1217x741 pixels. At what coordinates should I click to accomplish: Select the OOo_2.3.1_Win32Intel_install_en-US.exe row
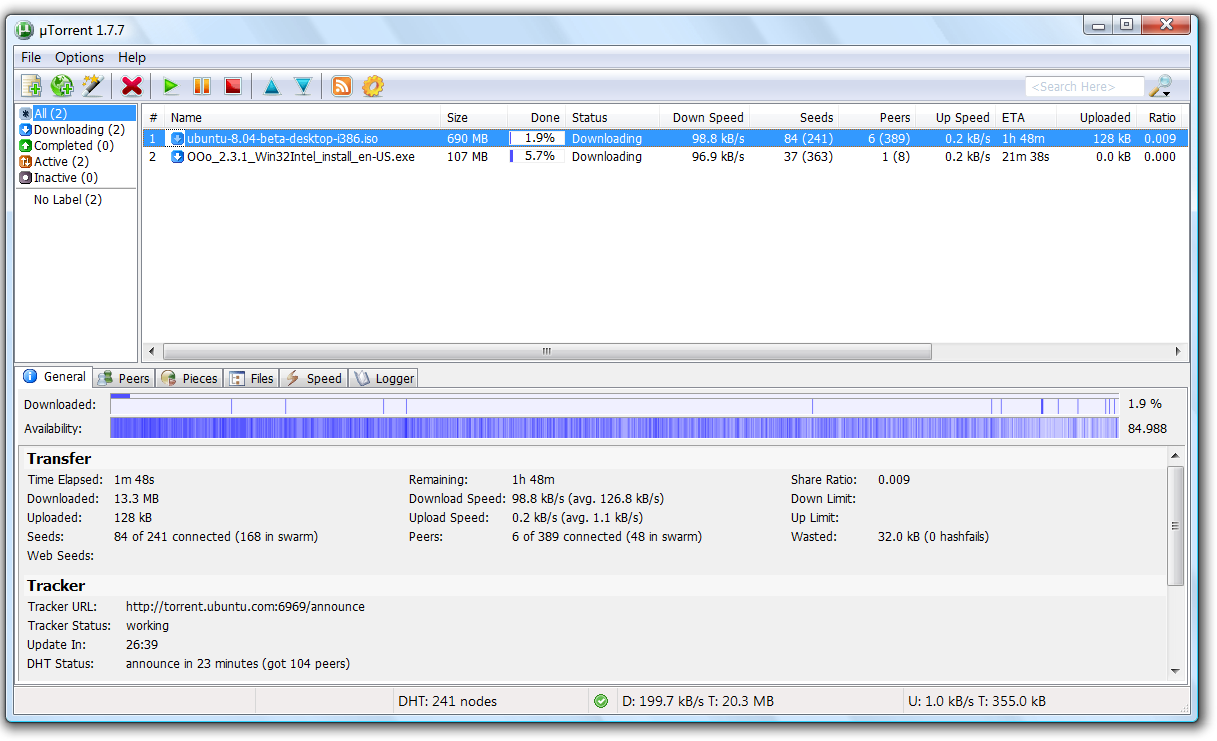pos(665,157)
